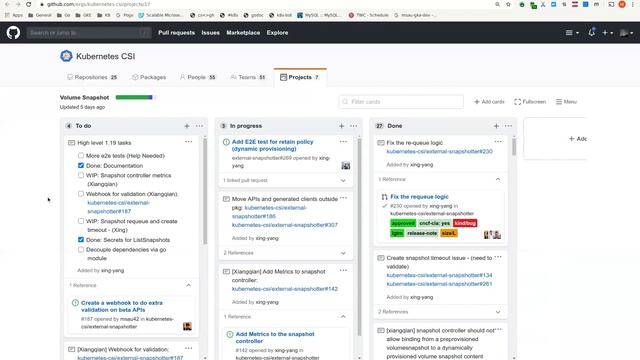Open the create new plus menu

[x=607, y=33]
